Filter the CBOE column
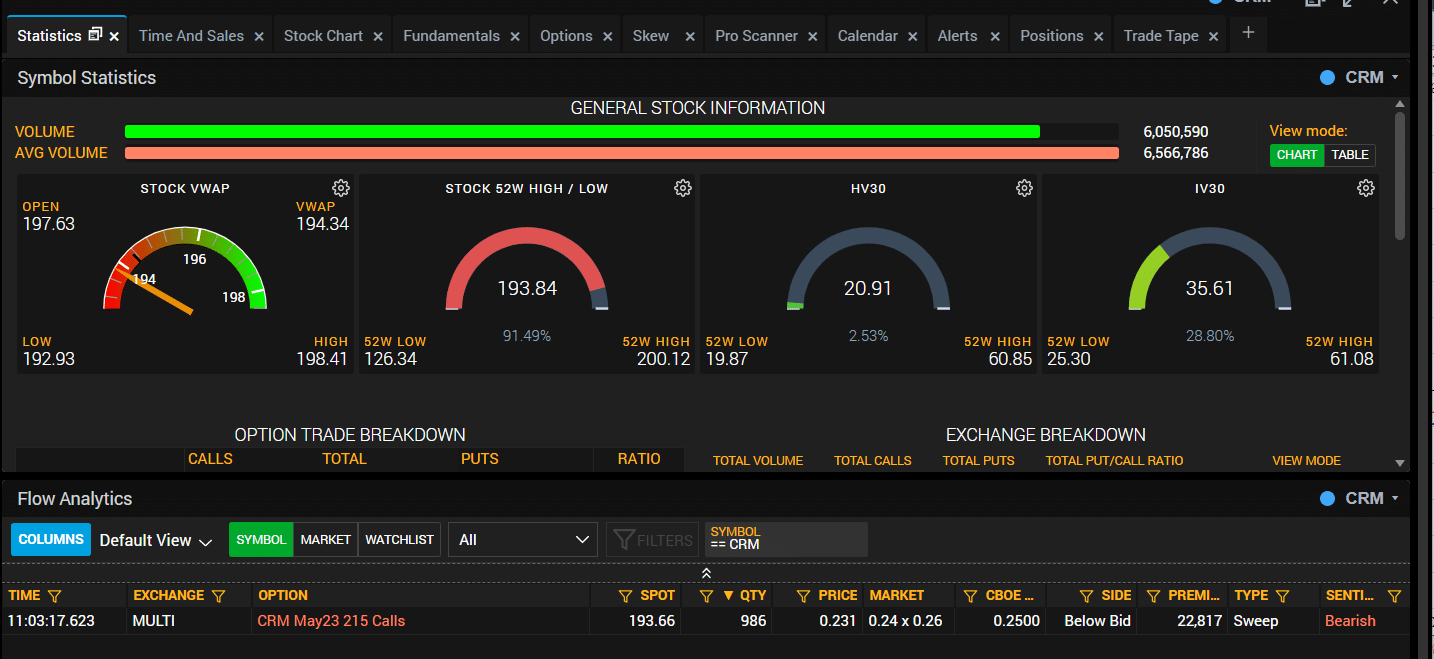 (969, 596)
